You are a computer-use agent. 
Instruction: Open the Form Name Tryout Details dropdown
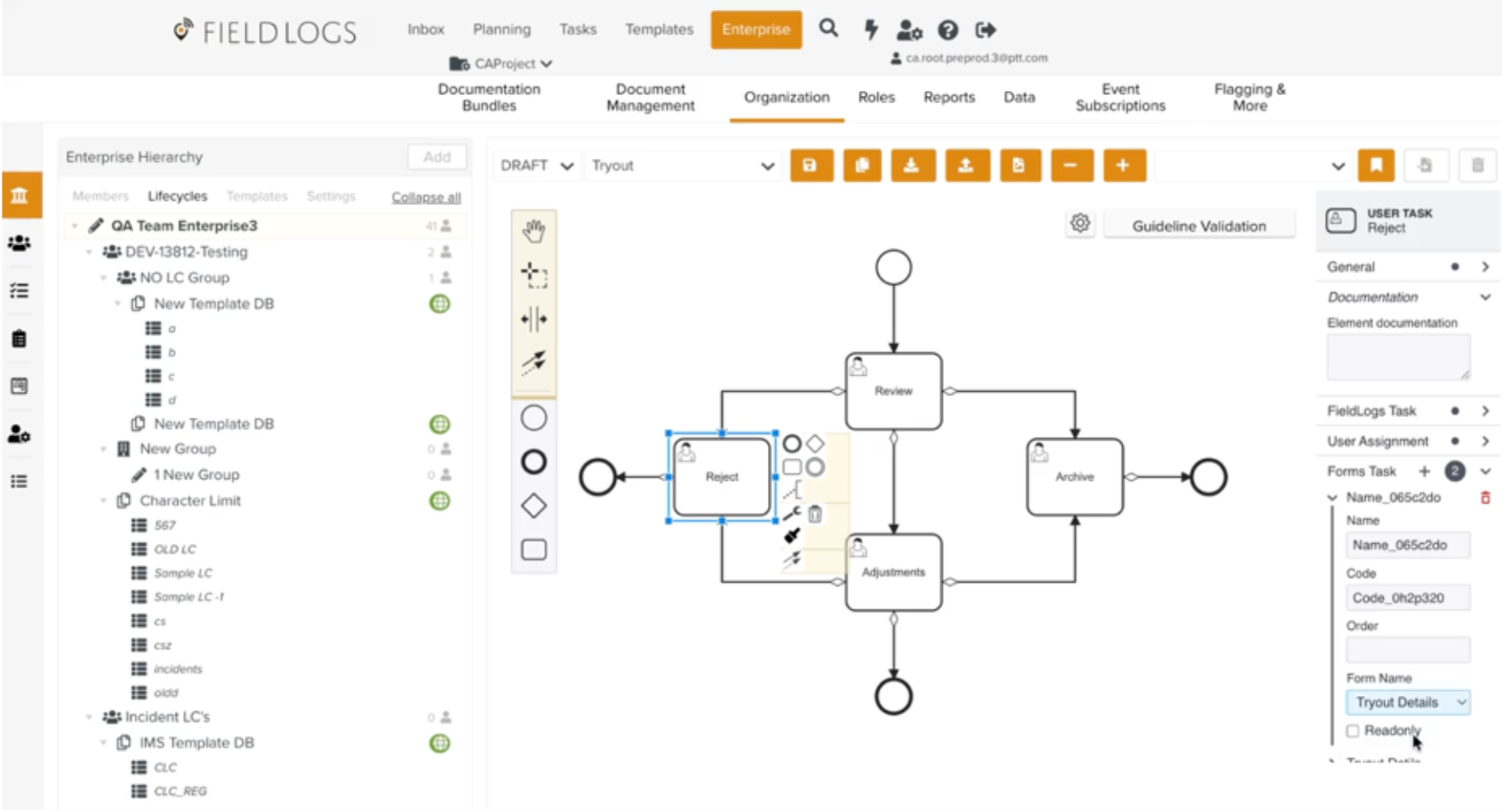click(x=1407, y=703)
